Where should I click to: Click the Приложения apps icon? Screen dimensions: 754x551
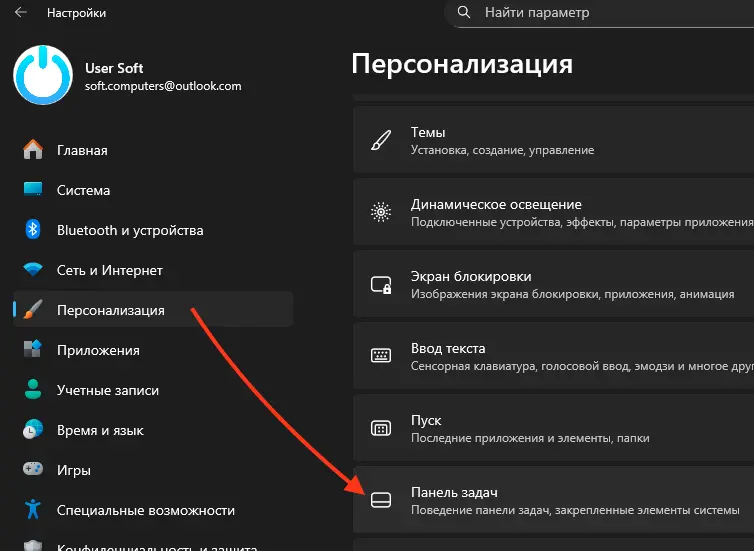tap(33, 350)
